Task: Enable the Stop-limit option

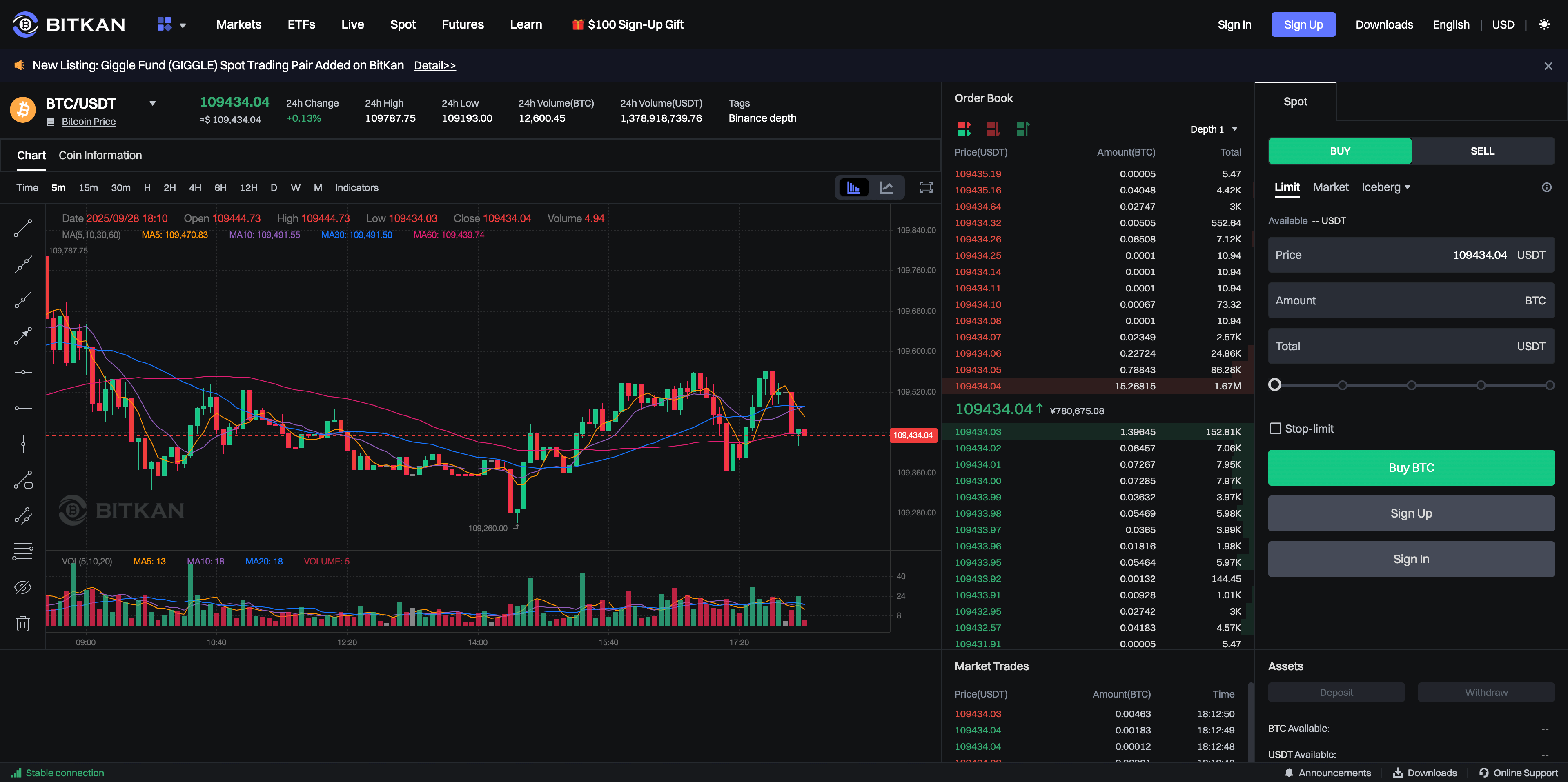Action: click(1276, 429)
